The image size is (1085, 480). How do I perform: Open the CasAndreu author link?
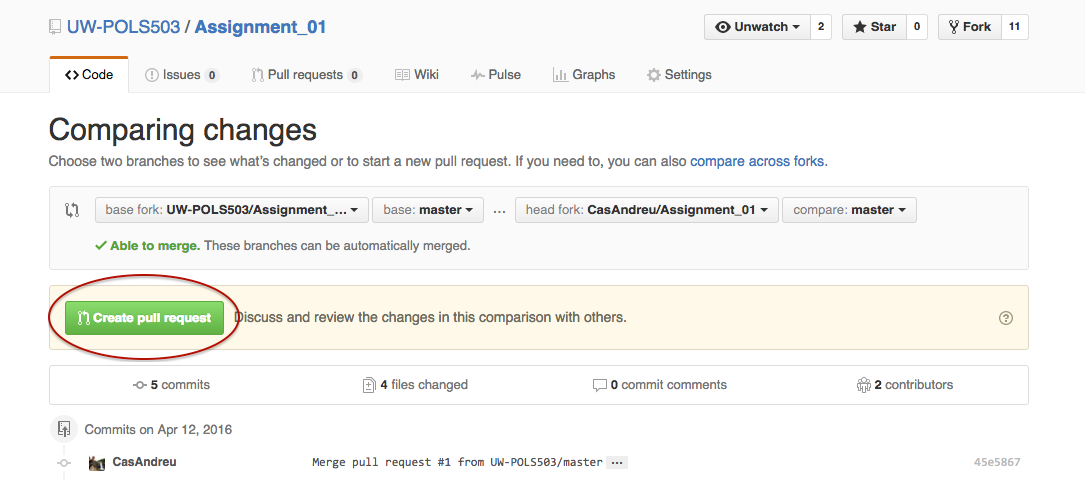tap(145, 461)
